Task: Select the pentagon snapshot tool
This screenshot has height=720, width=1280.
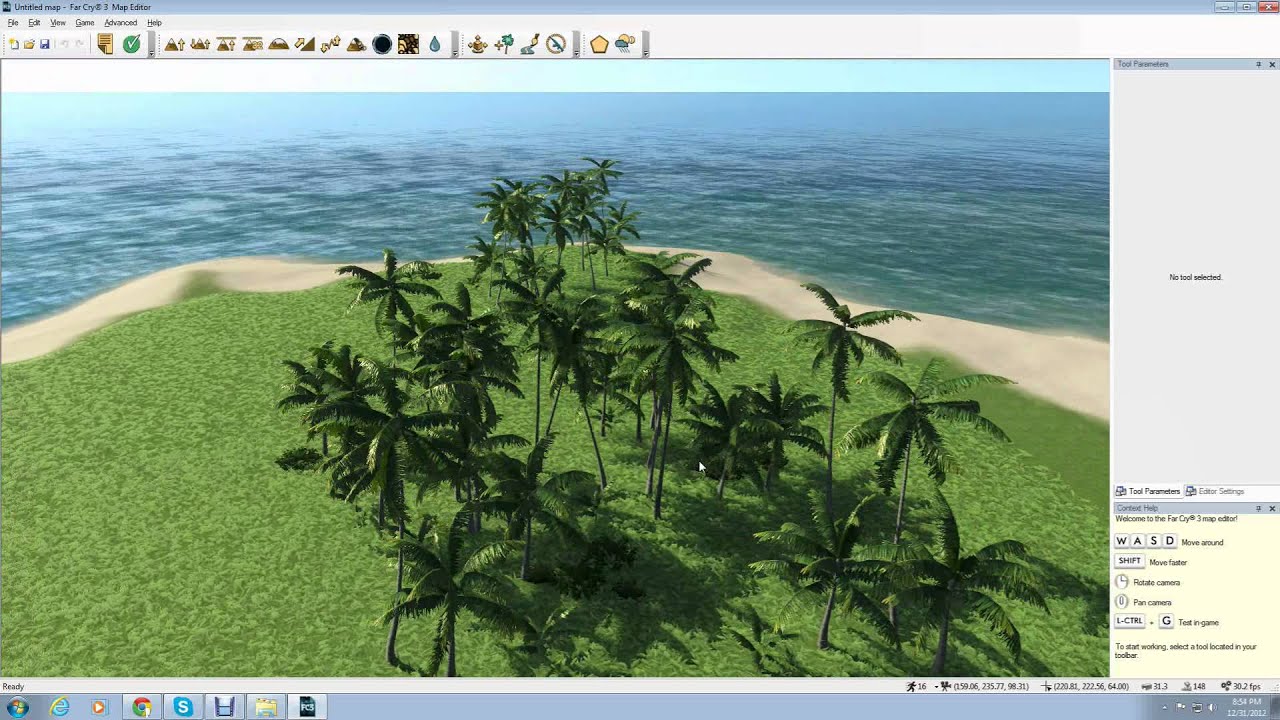Action: (x=599, y=44)
